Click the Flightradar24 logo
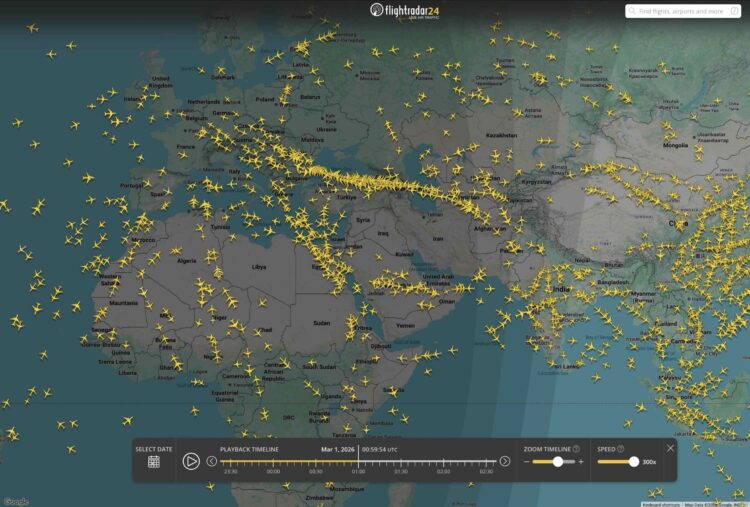 click(x=405, y=11)
